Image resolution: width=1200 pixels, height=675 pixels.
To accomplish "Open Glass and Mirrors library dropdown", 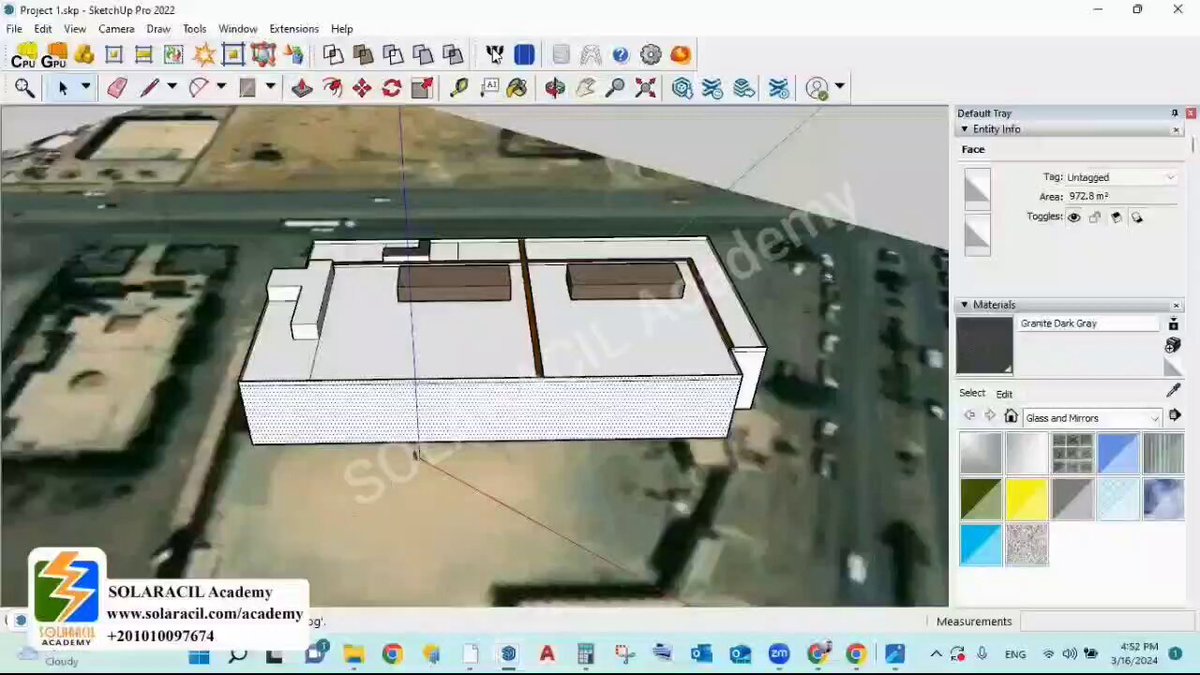I will [x=1092, y=418].
